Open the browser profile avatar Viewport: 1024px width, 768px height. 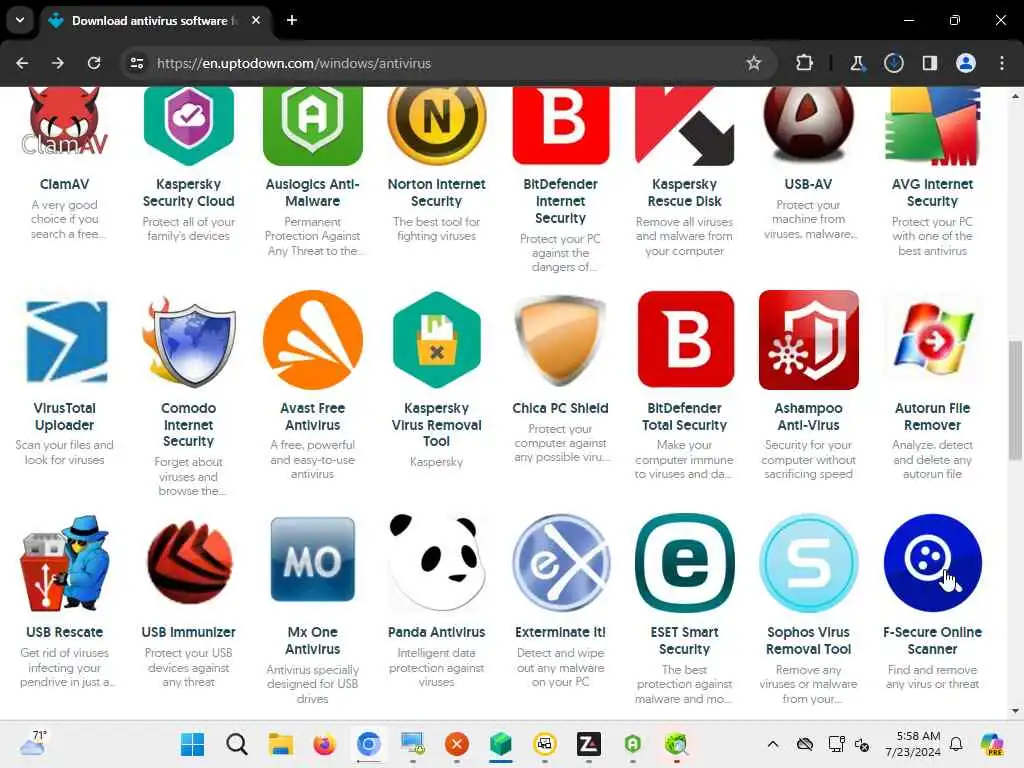pyautogui.click(x=966, y=63)
